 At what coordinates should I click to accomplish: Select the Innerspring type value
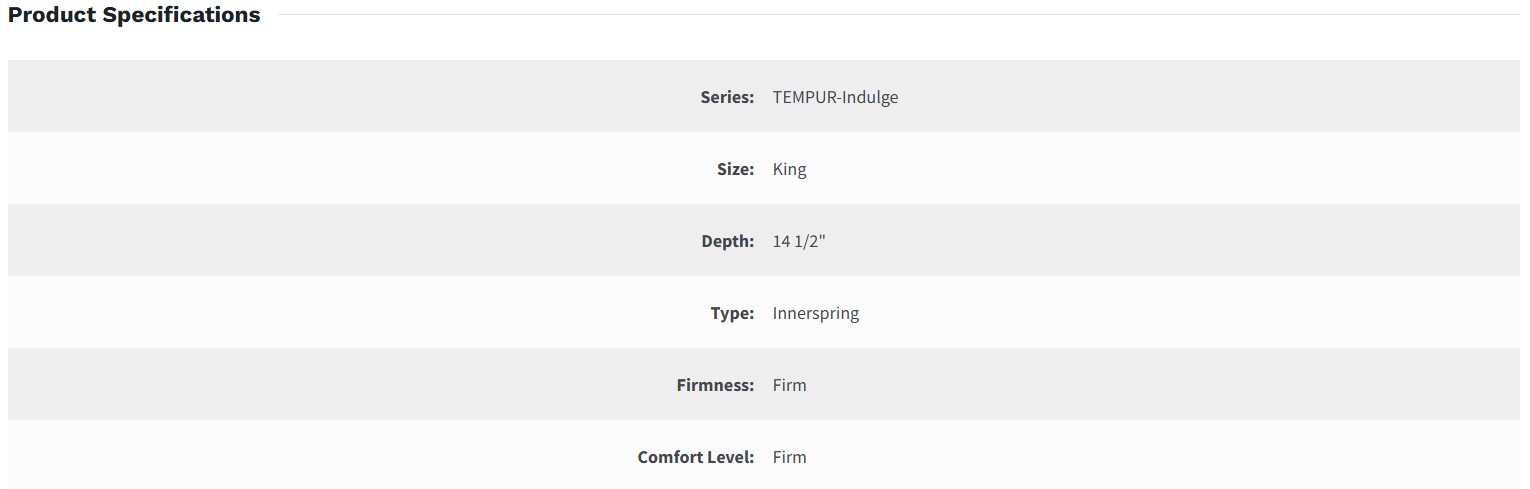pos(815,313)
